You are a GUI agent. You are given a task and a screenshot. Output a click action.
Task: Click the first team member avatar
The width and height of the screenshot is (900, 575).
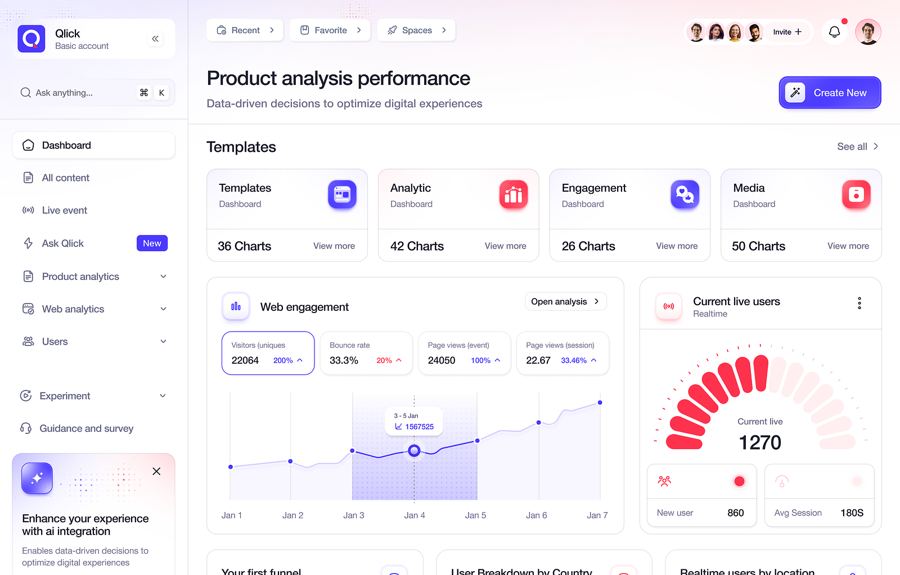[696, 32]
